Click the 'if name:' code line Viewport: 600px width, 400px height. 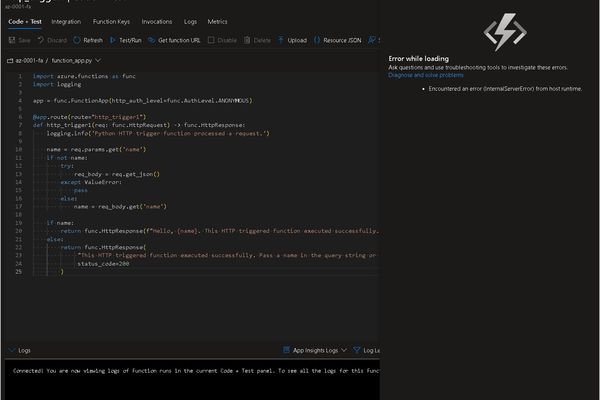60,223
